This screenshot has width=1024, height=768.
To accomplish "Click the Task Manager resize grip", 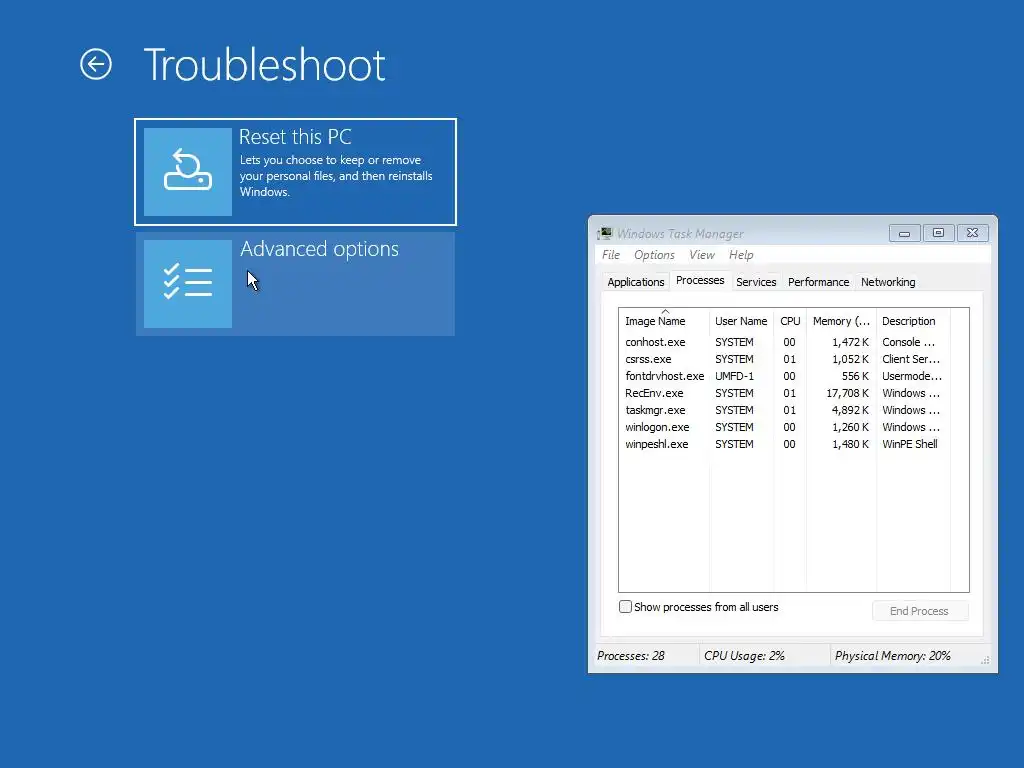I will point(985,660).
